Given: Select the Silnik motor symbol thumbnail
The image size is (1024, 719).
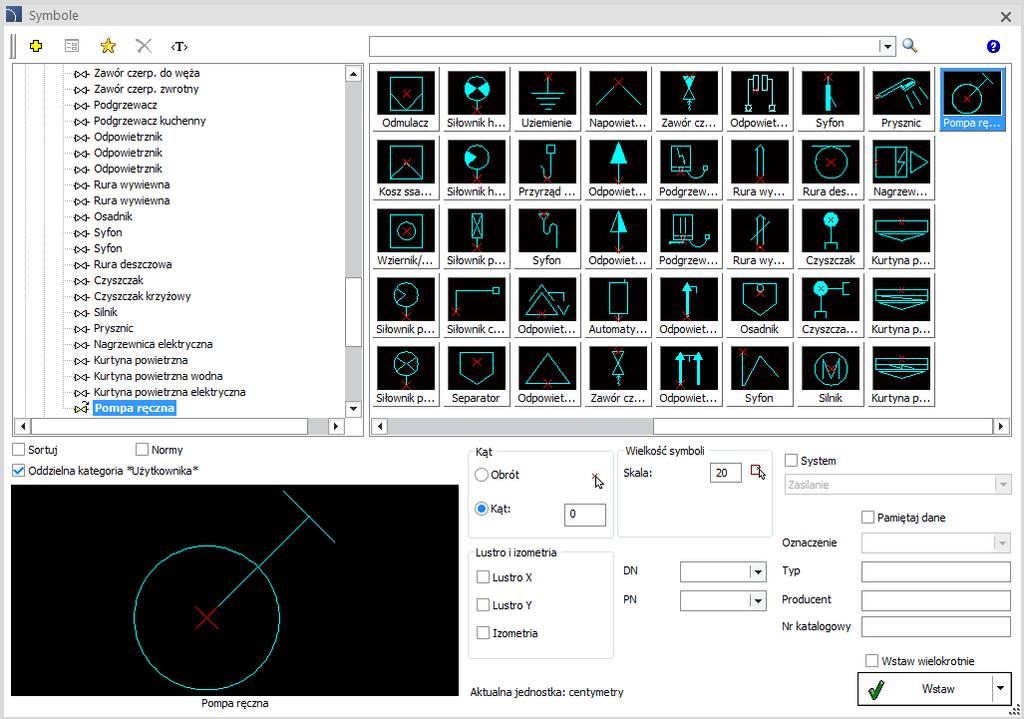Looking at the screenshot, I should click(830, 375).
